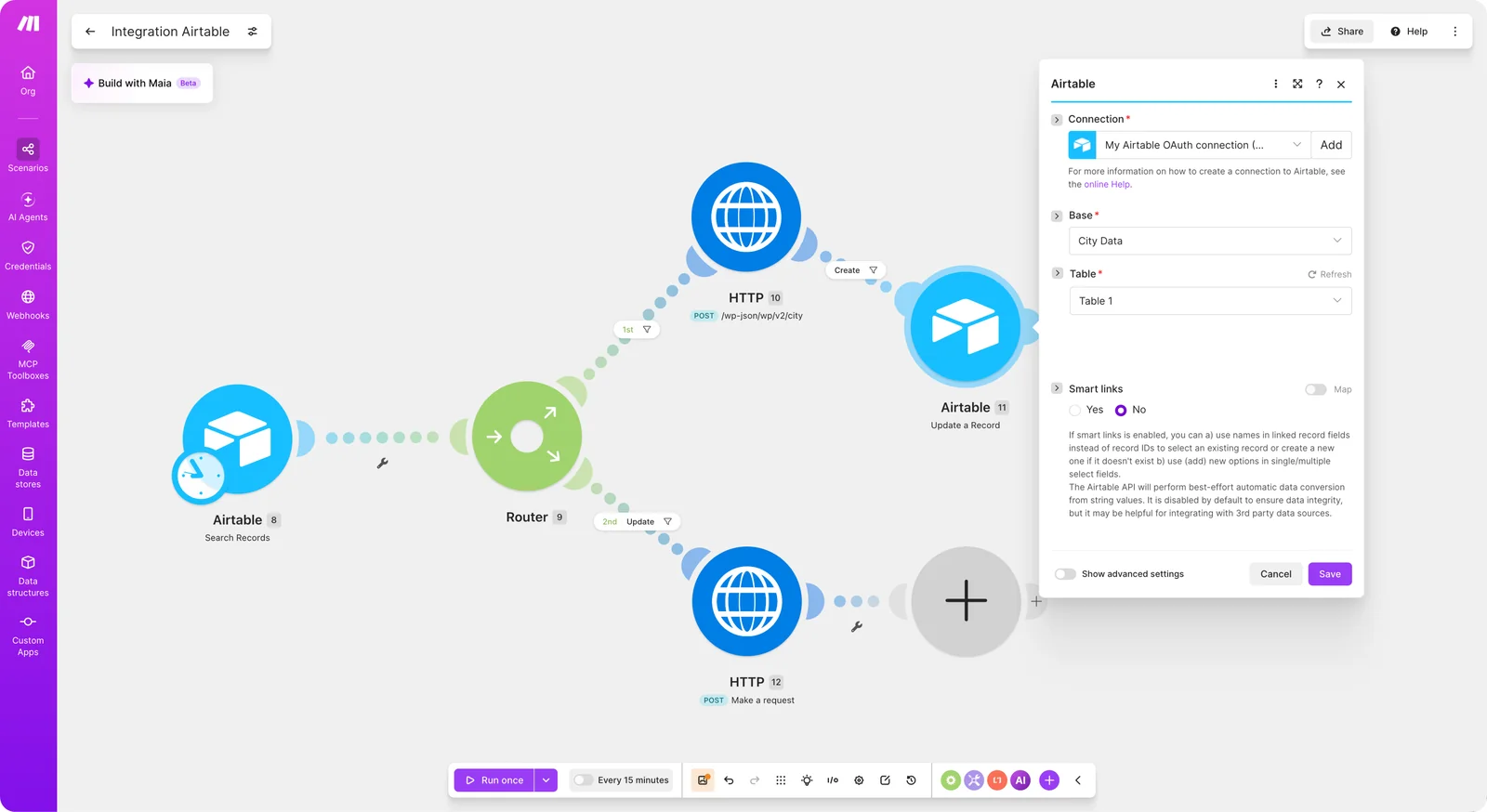Open the scenario settings gear in the toolbar
The width and height of the screenshot is (1487, 812).
point(859,780)
